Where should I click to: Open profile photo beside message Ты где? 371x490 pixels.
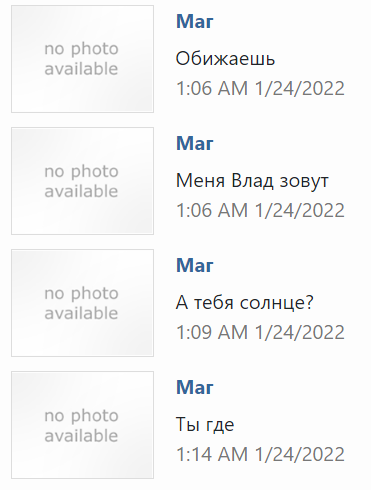(82, 425)
